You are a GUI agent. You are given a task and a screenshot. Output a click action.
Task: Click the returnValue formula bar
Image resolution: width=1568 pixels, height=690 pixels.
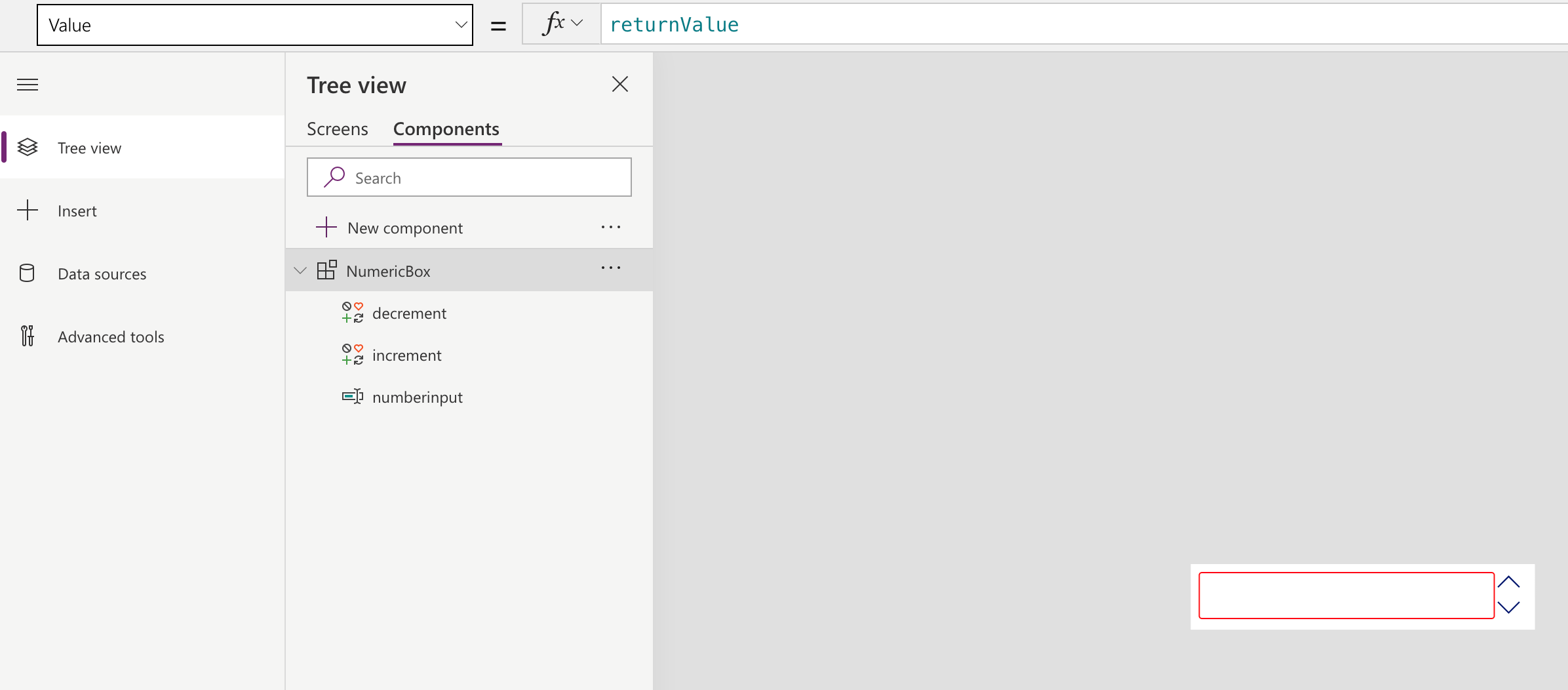[x=1084, y=24]
